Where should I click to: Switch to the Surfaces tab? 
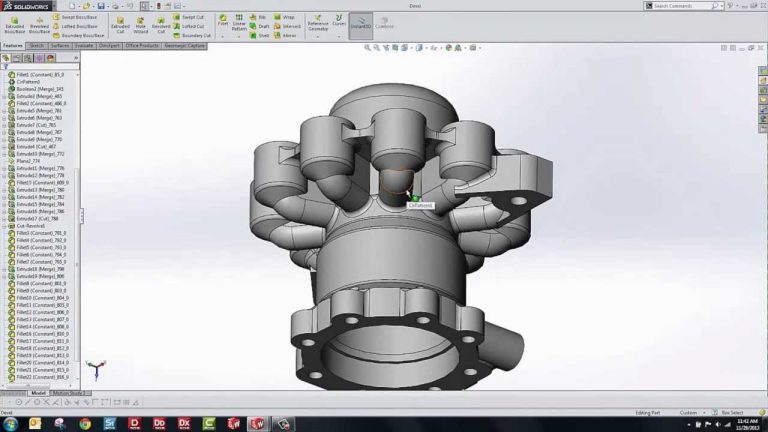[60, 45]
